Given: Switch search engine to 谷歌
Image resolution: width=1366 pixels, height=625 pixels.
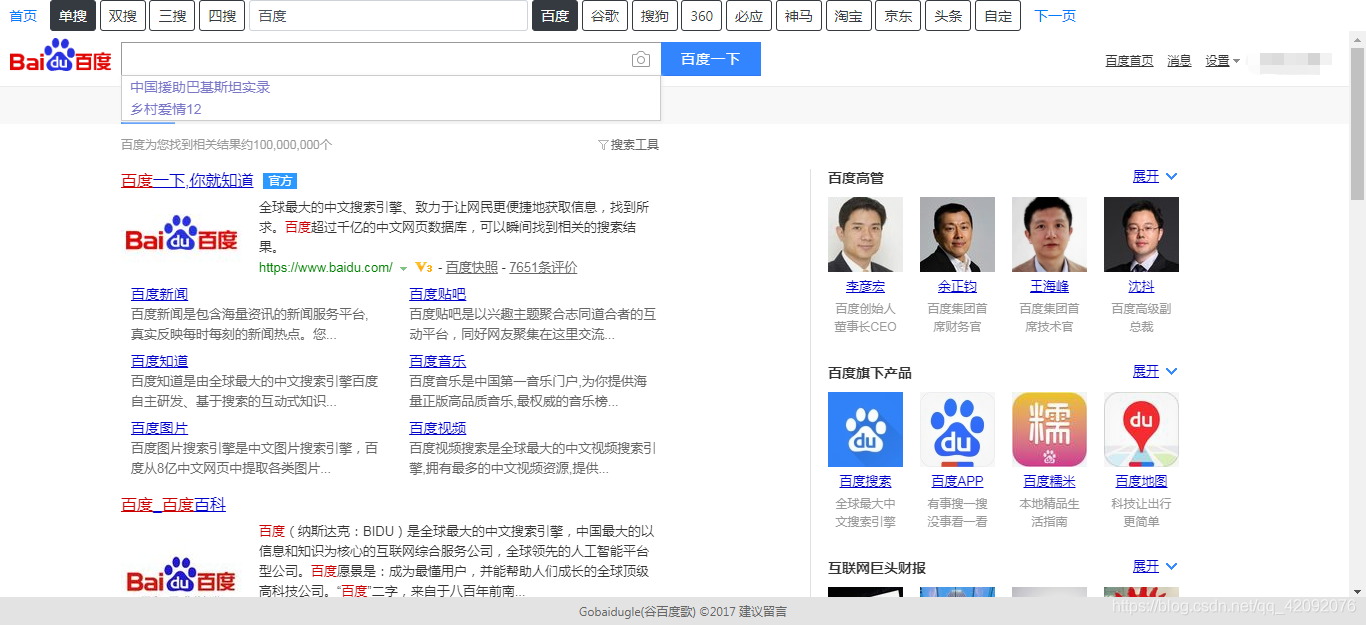Looking at the screenshot, I should [604, 16].
